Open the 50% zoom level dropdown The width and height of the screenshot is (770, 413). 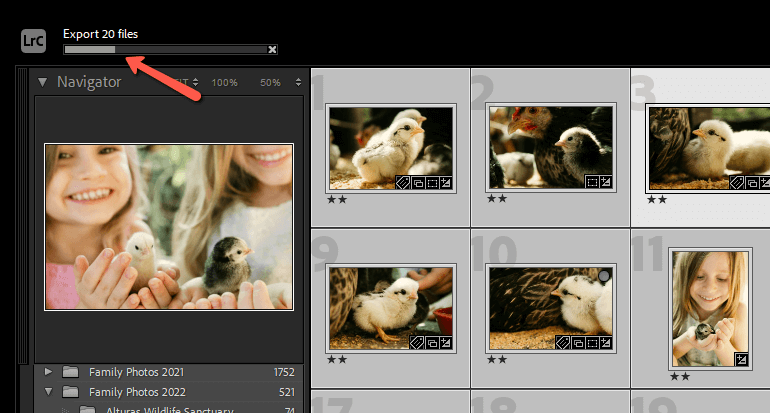point(275,82)
